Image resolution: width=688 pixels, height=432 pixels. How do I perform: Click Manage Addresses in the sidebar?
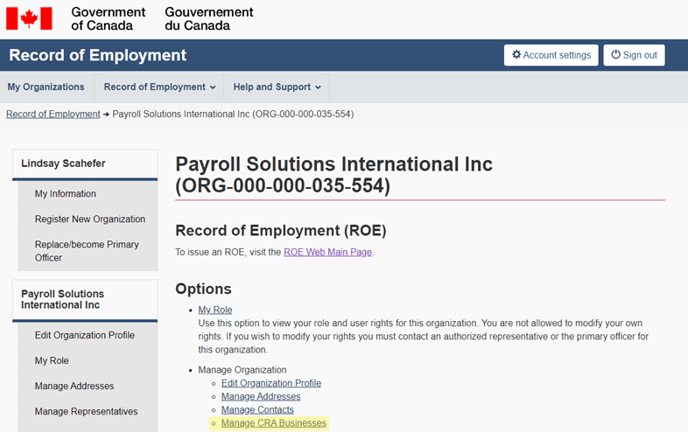(74, 386)
